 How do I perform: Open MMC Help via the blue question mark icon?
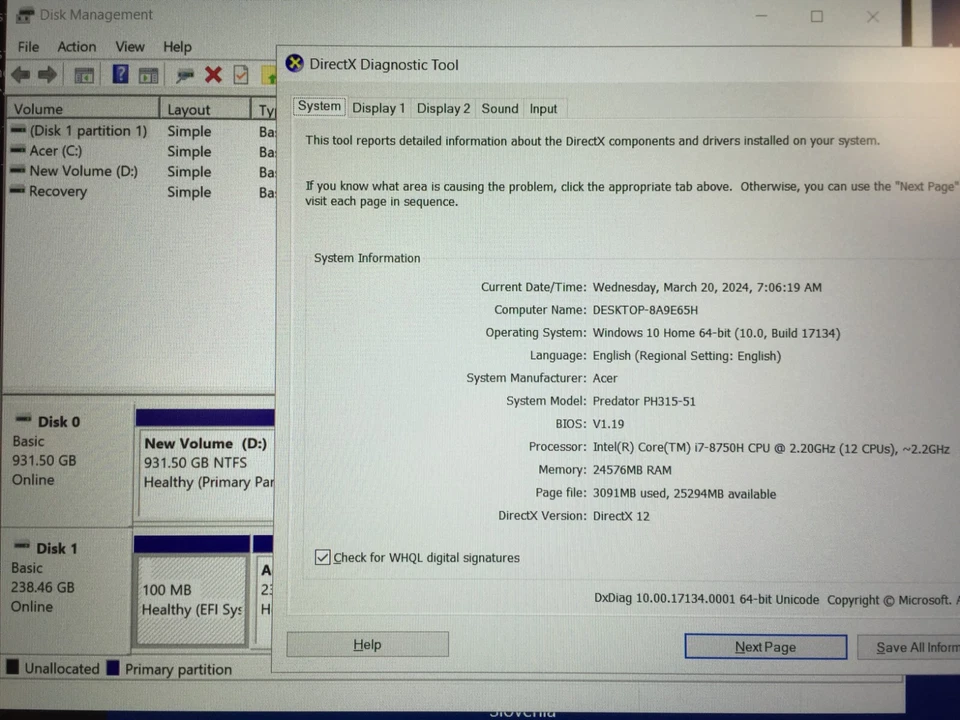coord(119,74)
